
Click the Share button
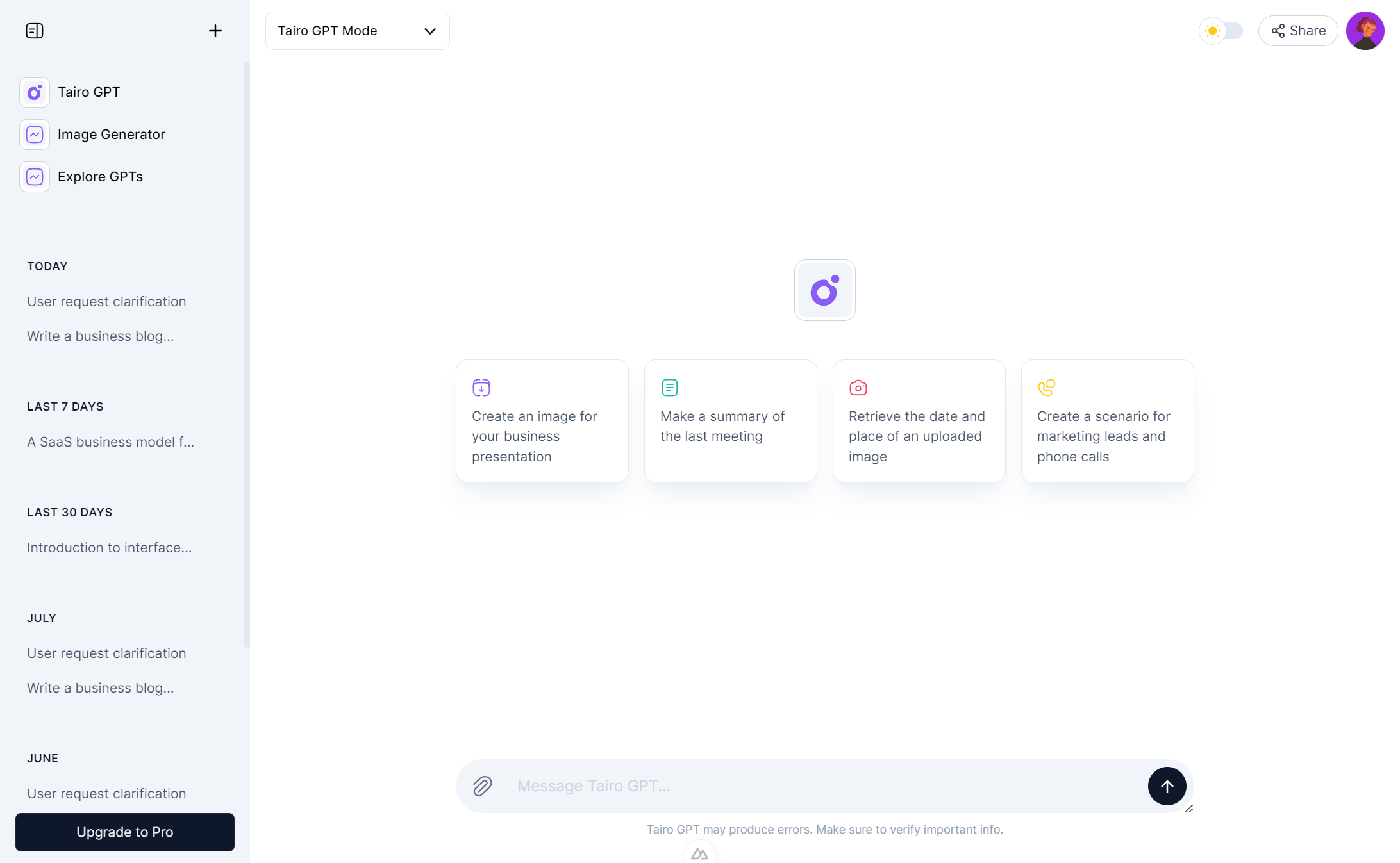point(1297,30)
